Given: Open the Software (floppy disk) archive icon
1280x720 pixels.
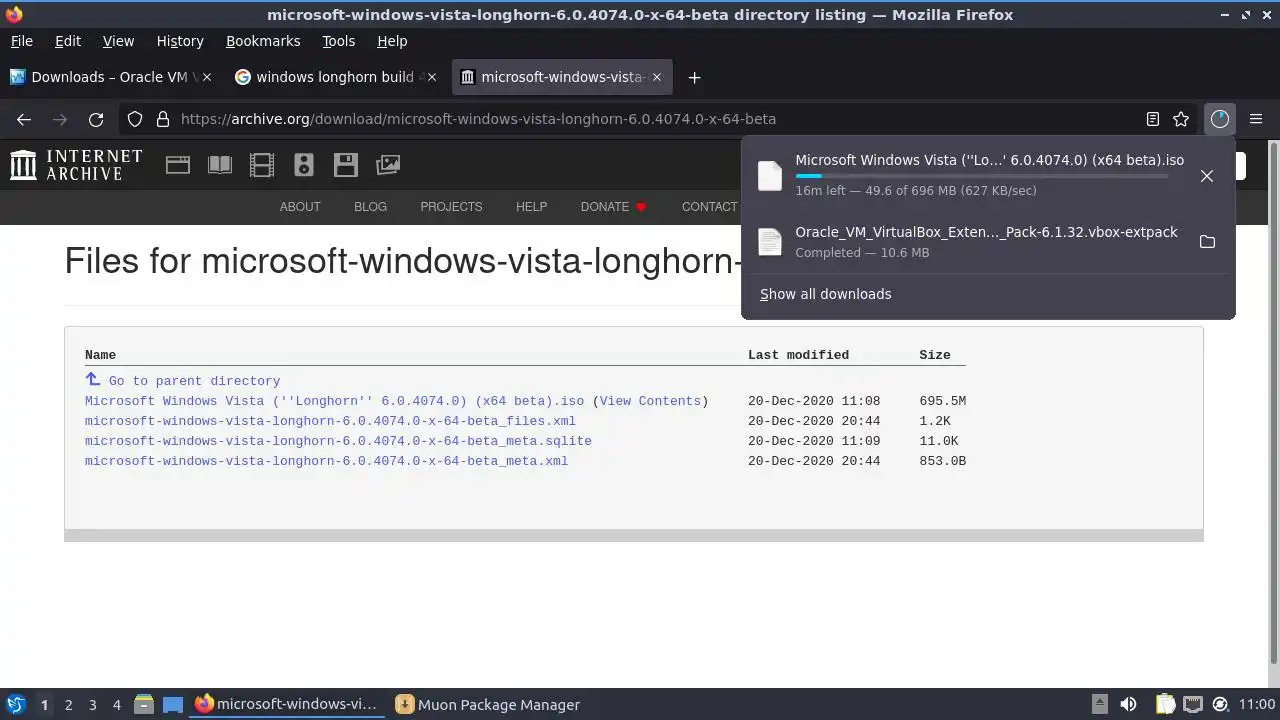Looking at the screenshot, I should (346, 165).
